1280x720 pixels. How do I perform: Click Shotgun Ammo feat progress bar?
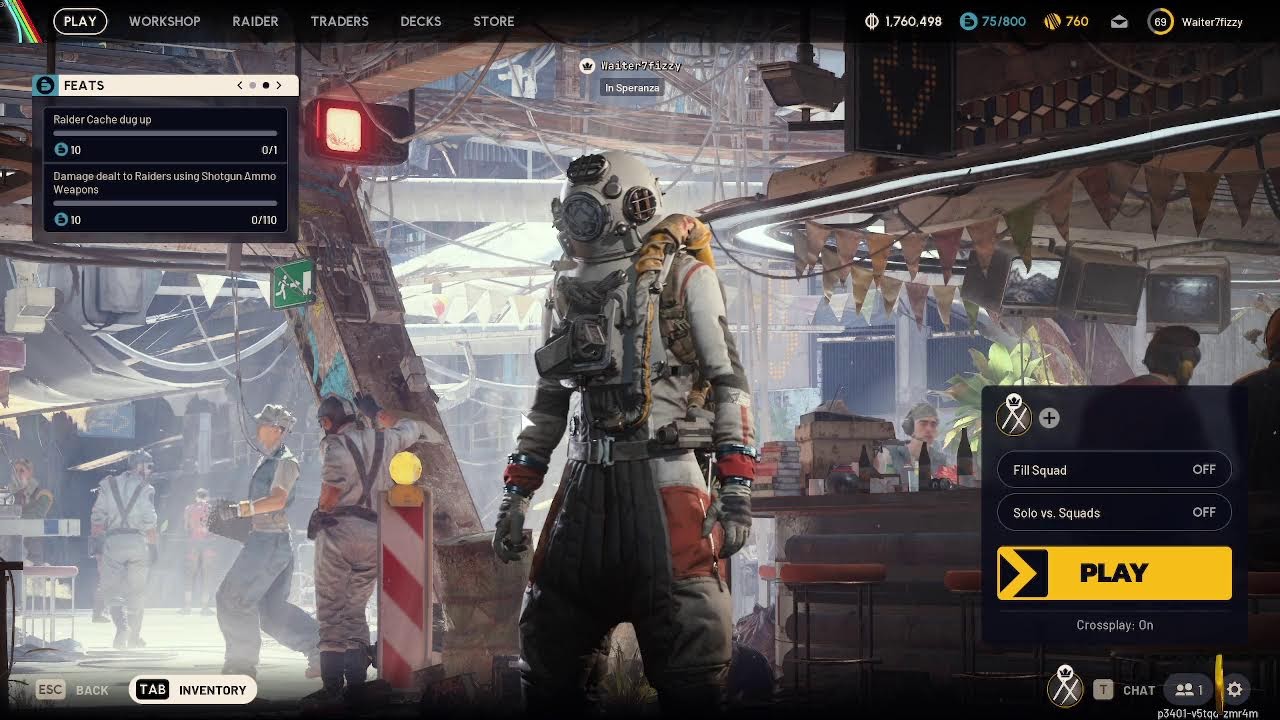click(x=165, y=203)
